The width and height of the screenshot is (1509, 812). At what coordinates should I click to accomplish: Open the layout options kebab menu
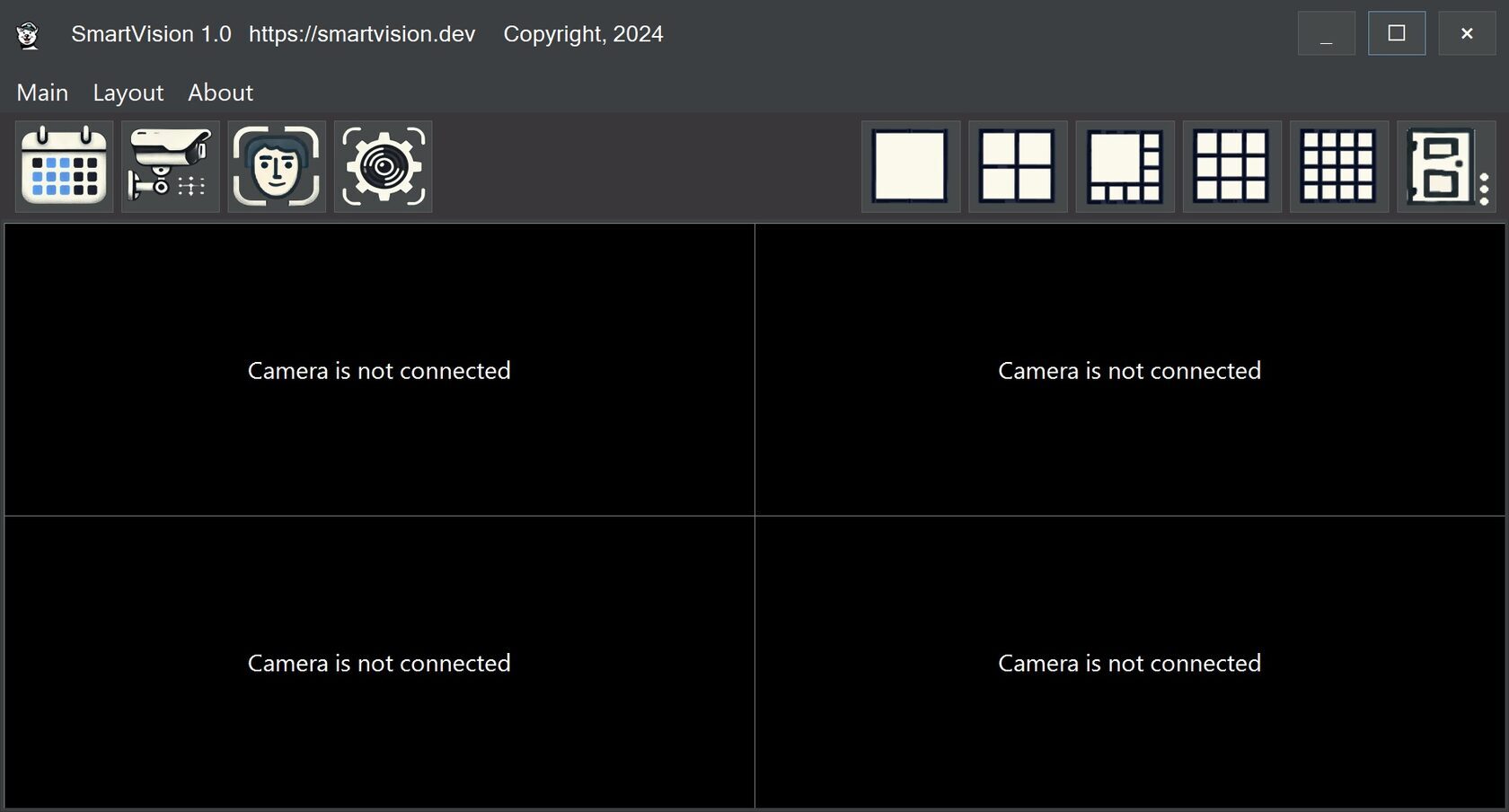click(1482, 166)
